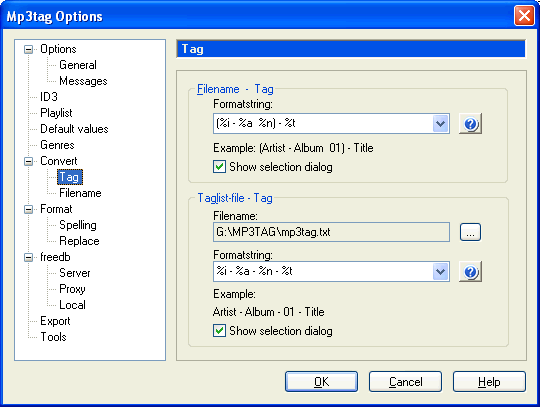
Task: Select Messages in the options tree
Action: [x=83, y=81]
